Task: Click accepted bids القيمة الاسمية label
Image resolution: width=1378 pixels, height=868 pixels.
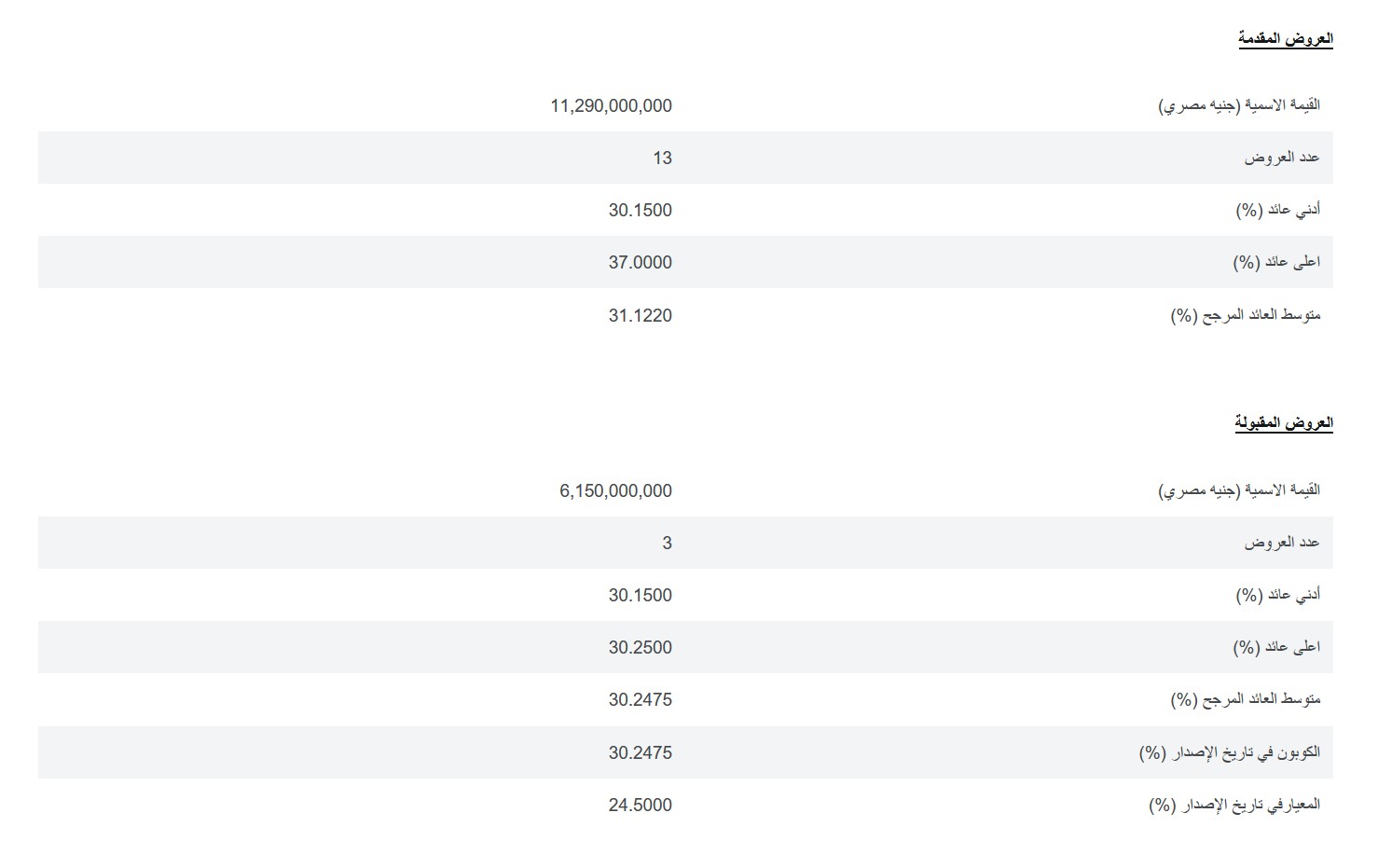Action: tap(1239, 490)
